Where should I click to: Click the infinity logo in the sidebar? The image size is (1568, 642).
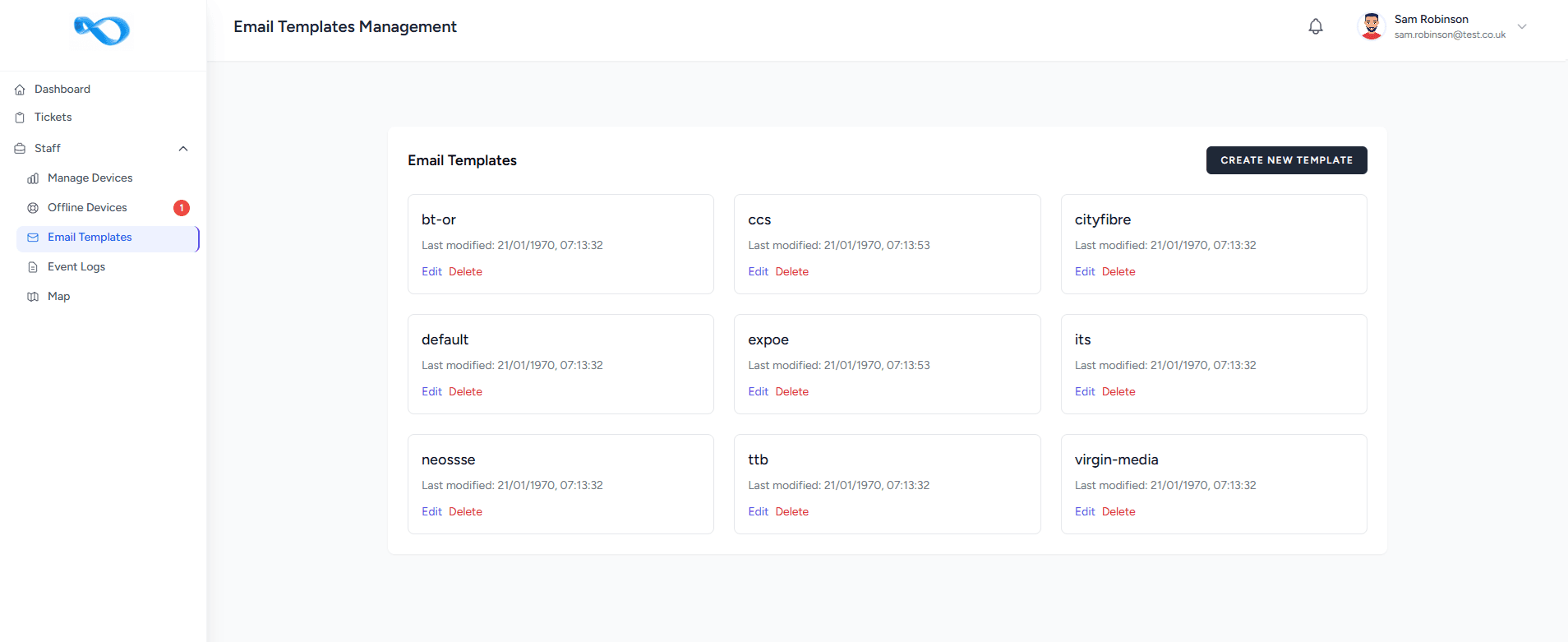coord(102,30)
